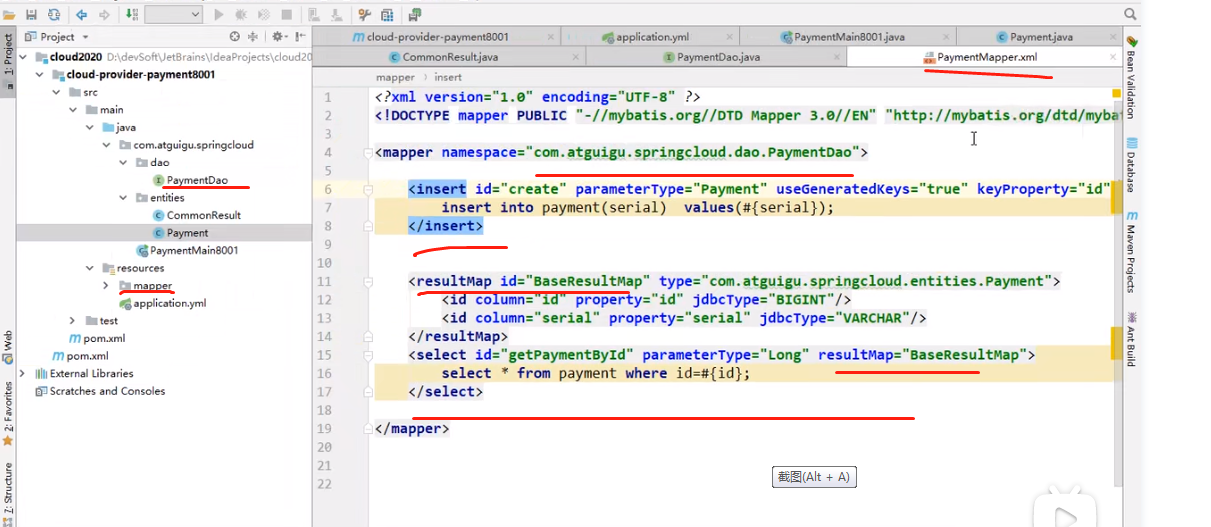The height and width of the screenshot is (527, 1211).
Task: Click the yellow inspection status indicator
Action: click(x=1115, y=93)
